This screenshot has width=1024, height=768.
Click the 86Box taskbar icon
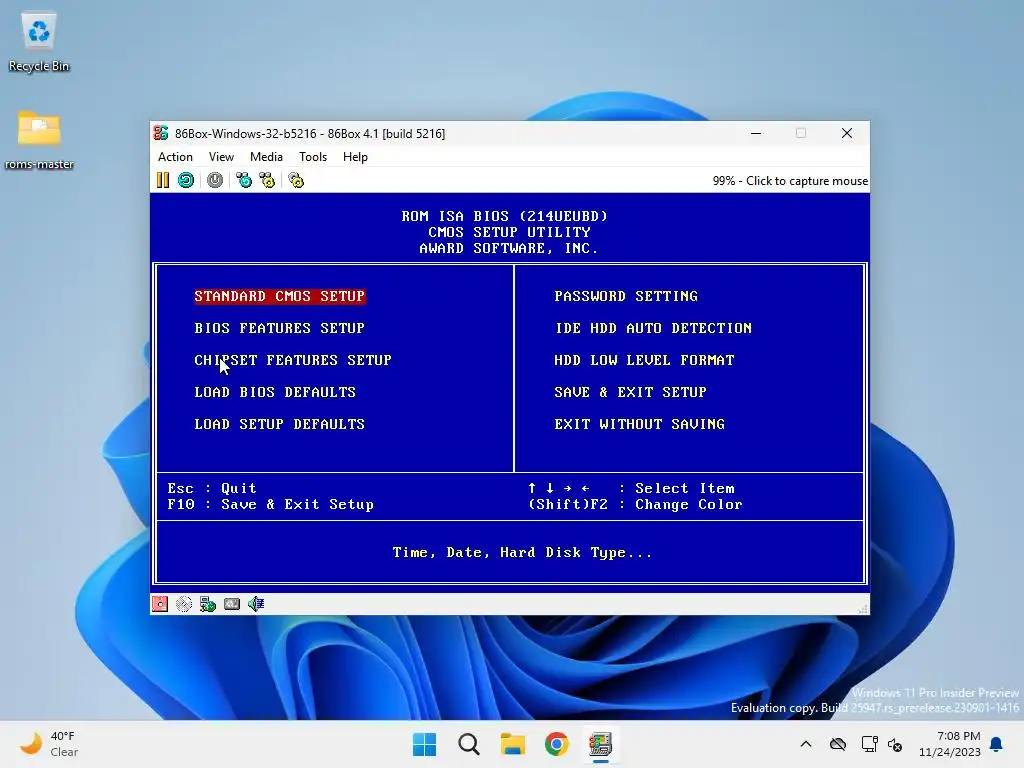coord(600,744)
